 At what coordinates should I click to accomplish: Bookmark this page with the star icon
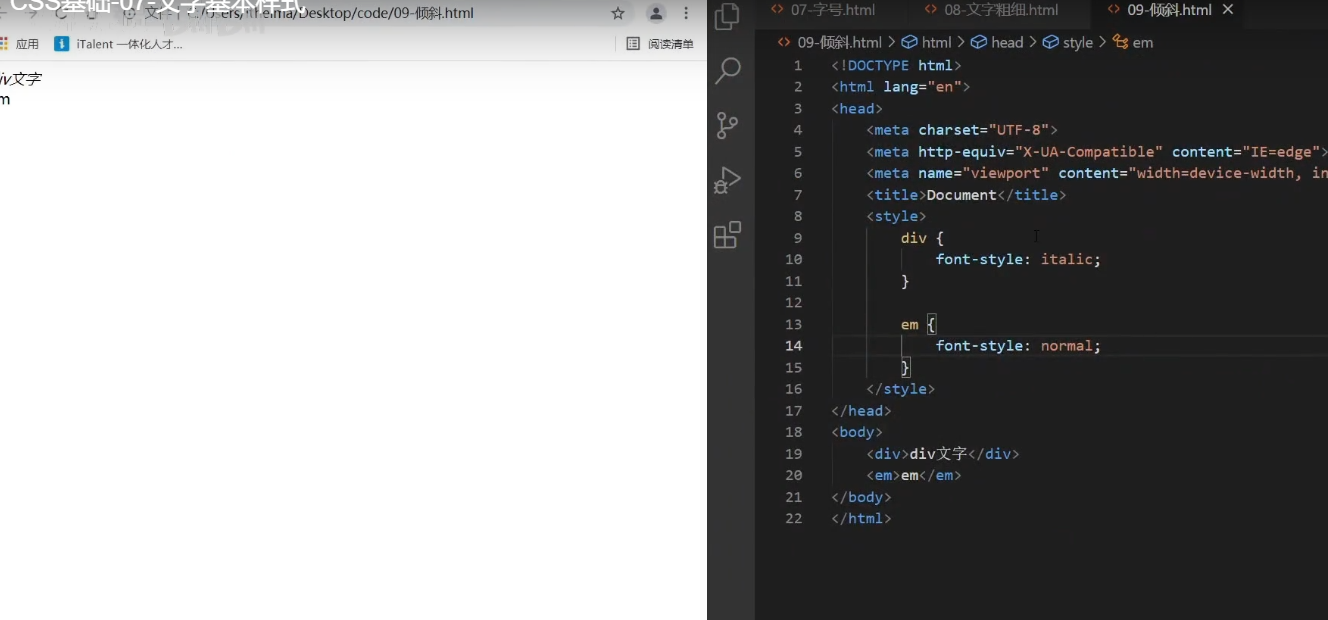[618, 14]
